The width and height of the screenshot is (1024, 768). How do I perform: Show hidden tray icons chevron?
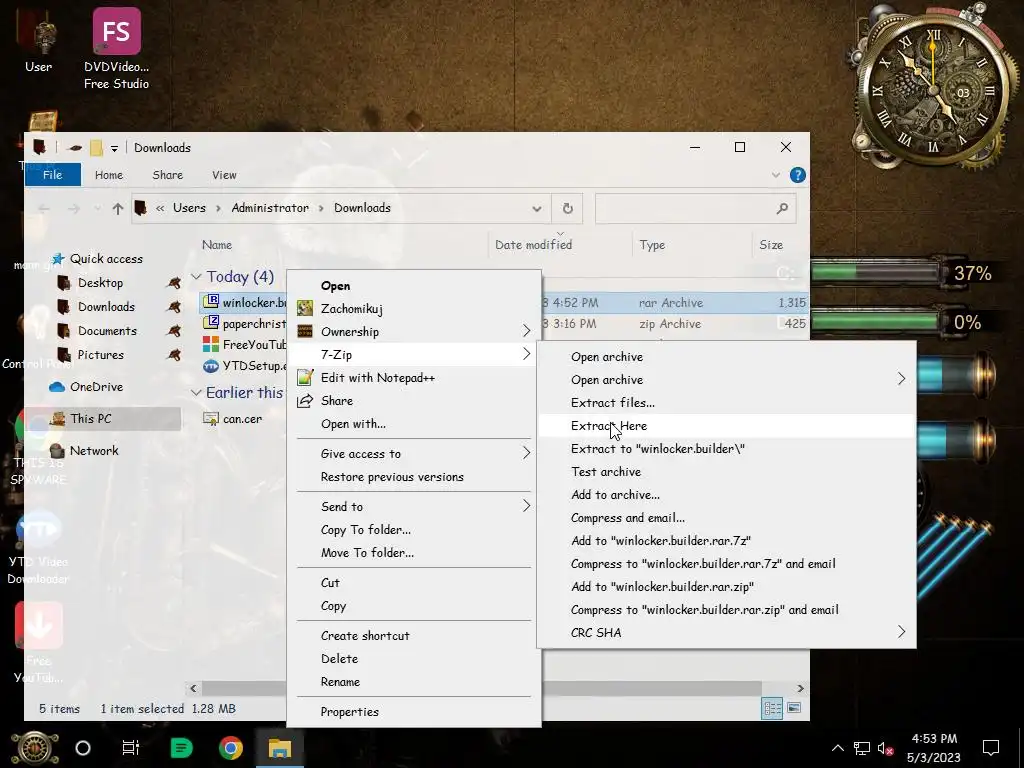pos(837,748)
